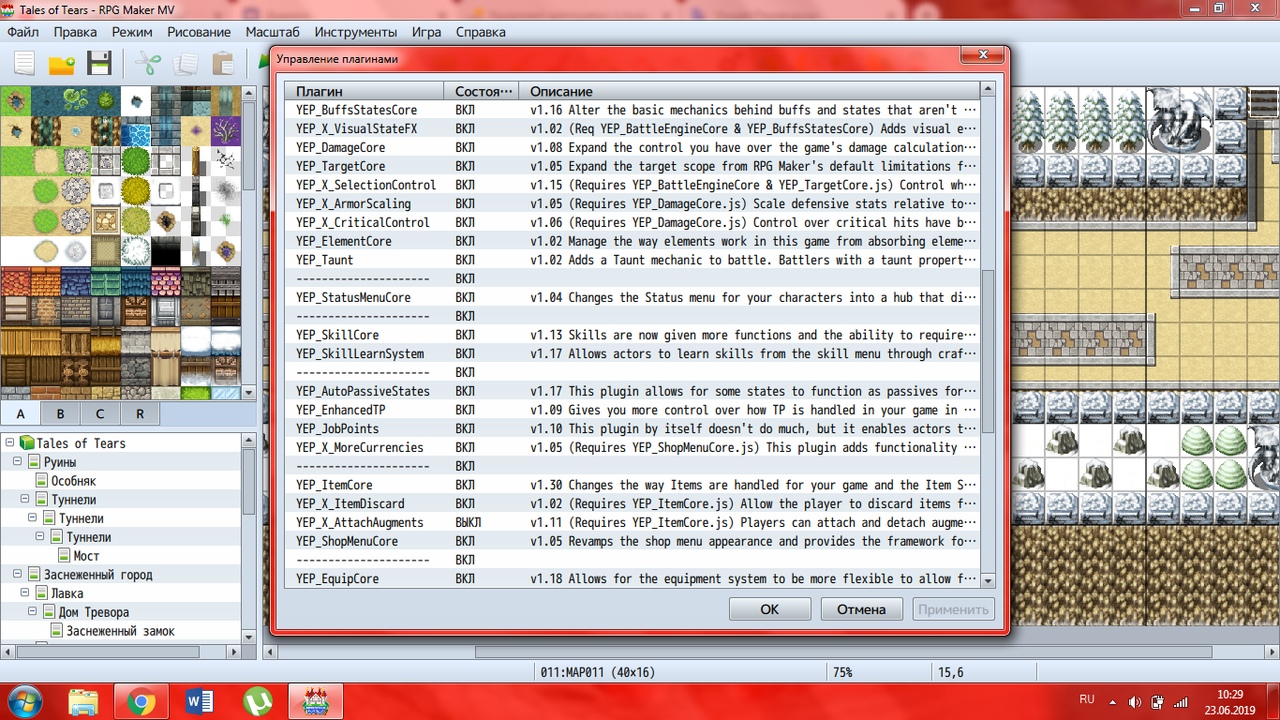
Task: Click the tileset palette scroll-up arrow
Action: [x=250, y=94]
